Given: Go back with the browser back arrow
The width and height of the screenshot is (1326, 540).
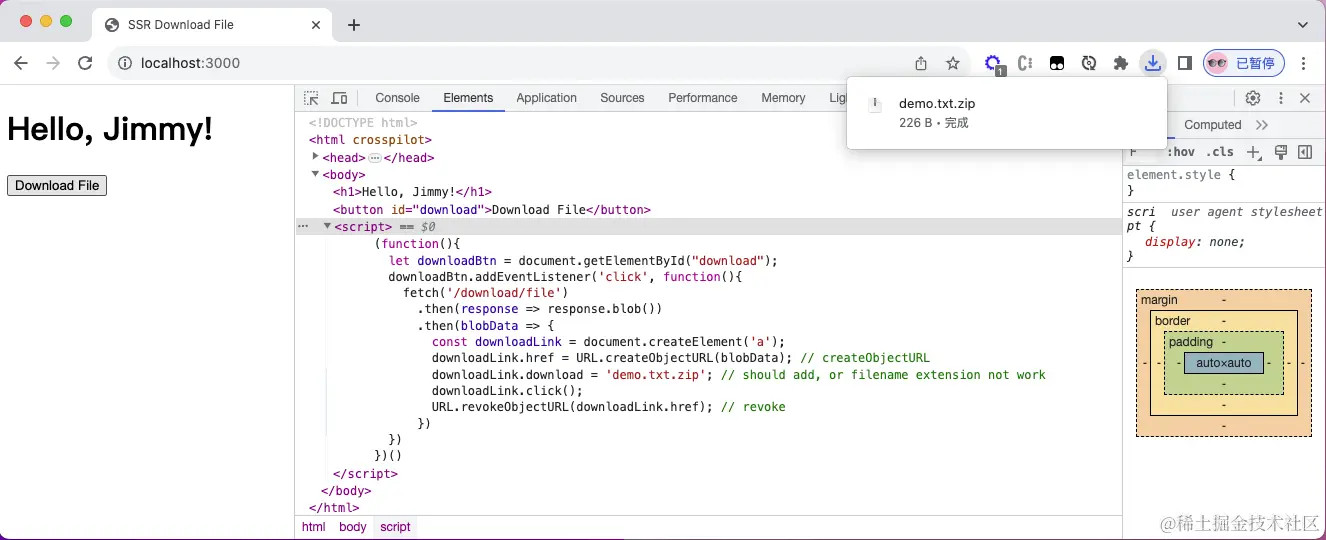Looking at the screenshot, I should 21,63.
